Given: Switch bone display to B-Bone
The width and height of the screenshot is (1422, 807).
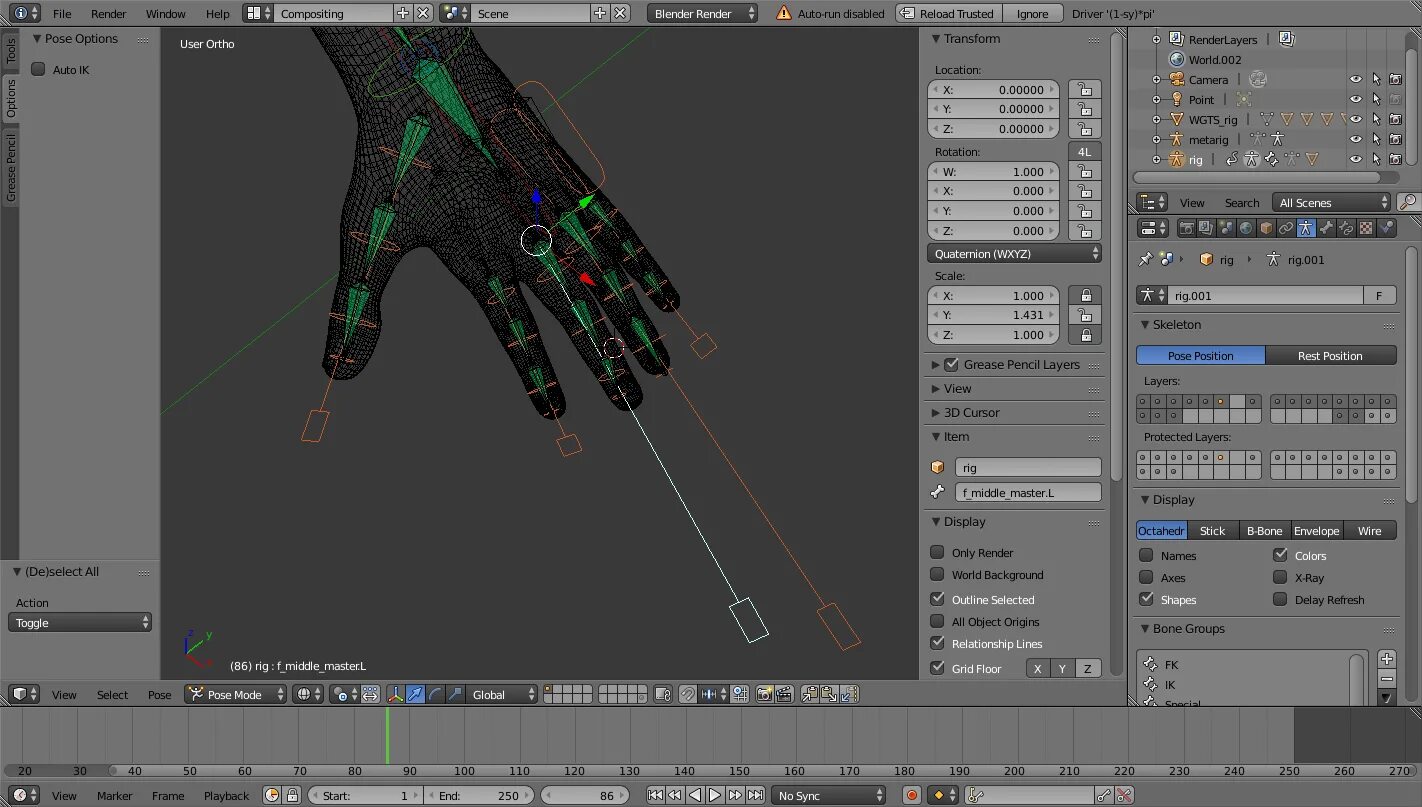Looking at the screenshot, I should 1264,530.
